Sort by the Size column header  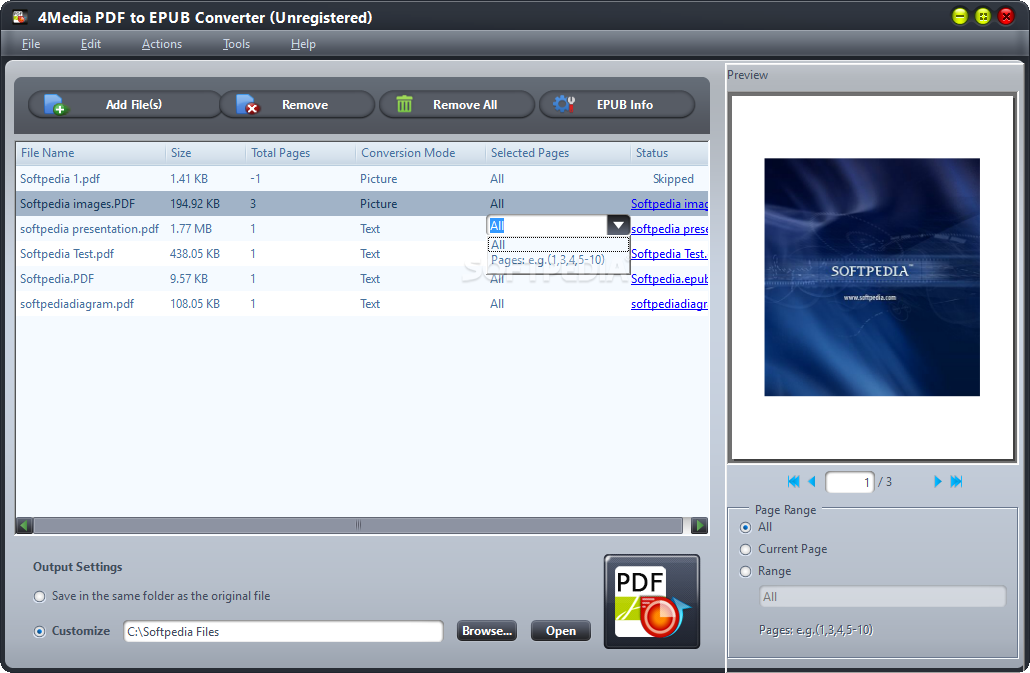(205, 153)
